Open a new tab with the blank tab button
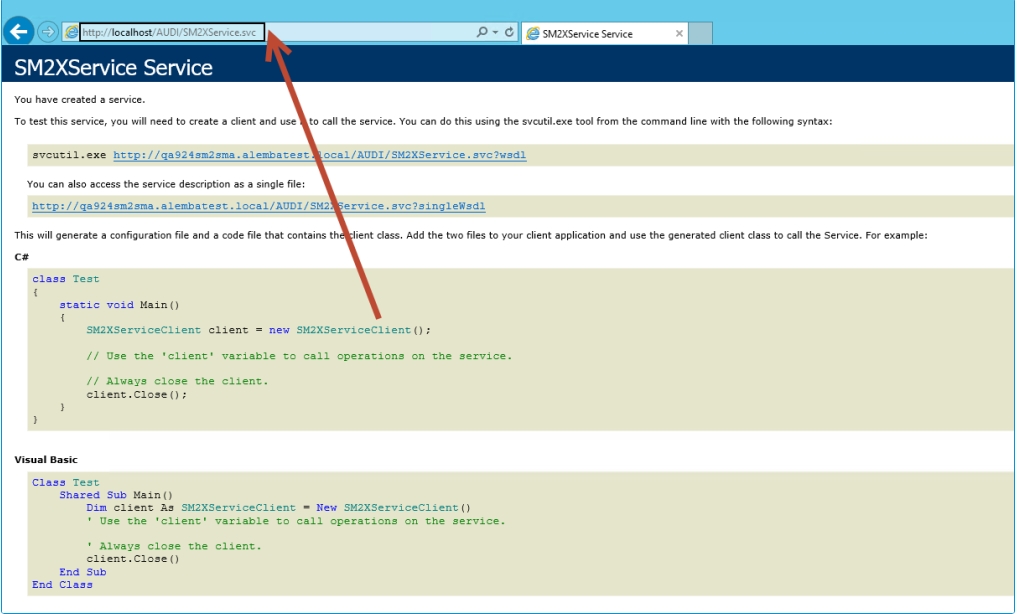This screenshot has height=614, width=1018. point(700,34)
